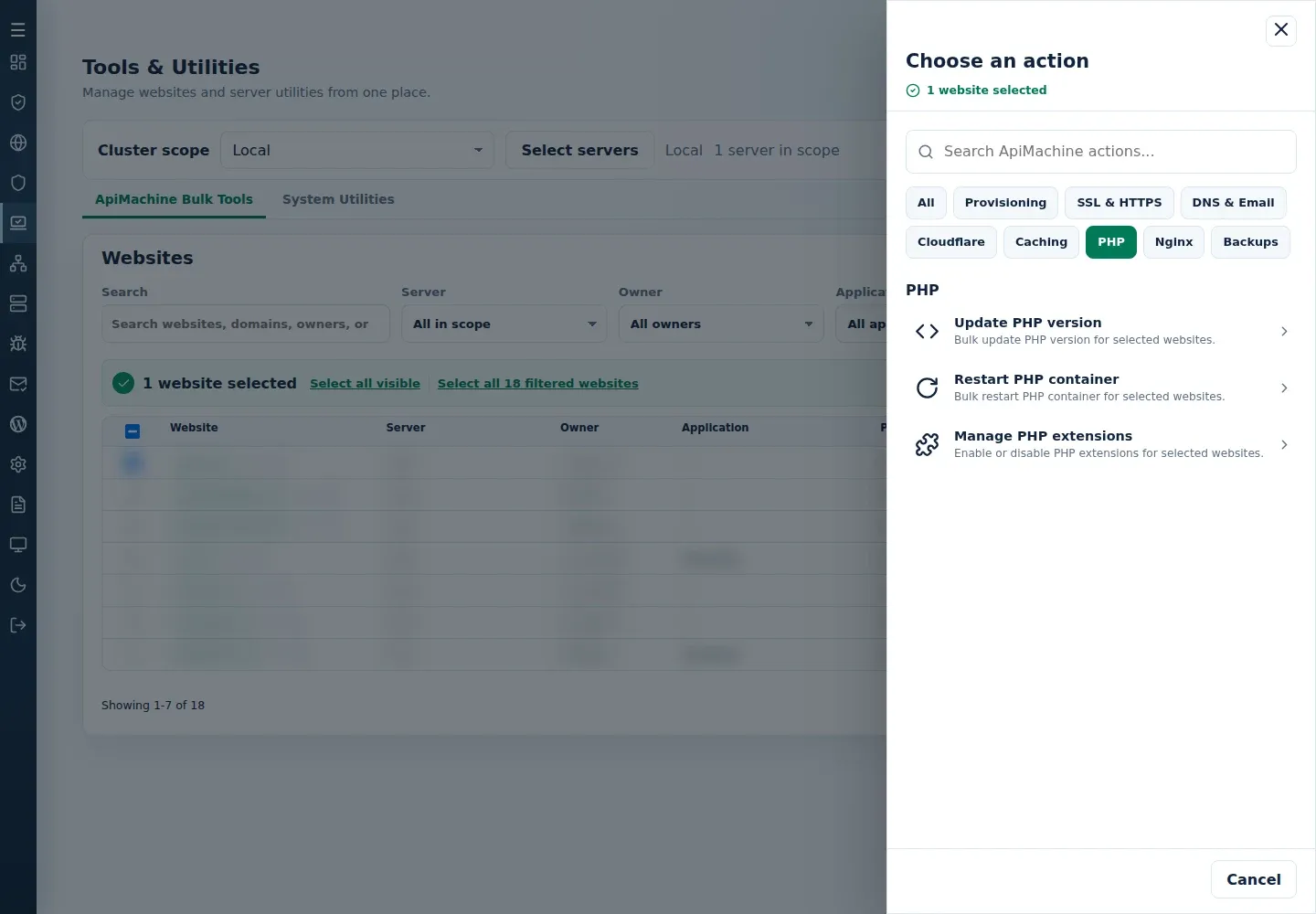Select the Nginx category filter
The width and height of the screenshot is (1316, 914).
[x=1173, y=242]
